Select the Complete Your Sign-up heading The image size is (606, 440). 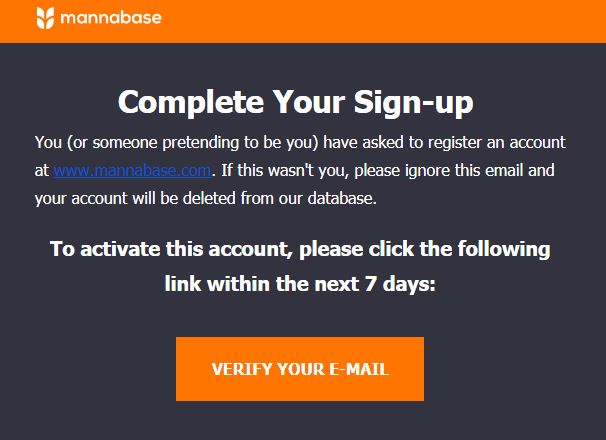pyautogui.click(x=296, y=102)
